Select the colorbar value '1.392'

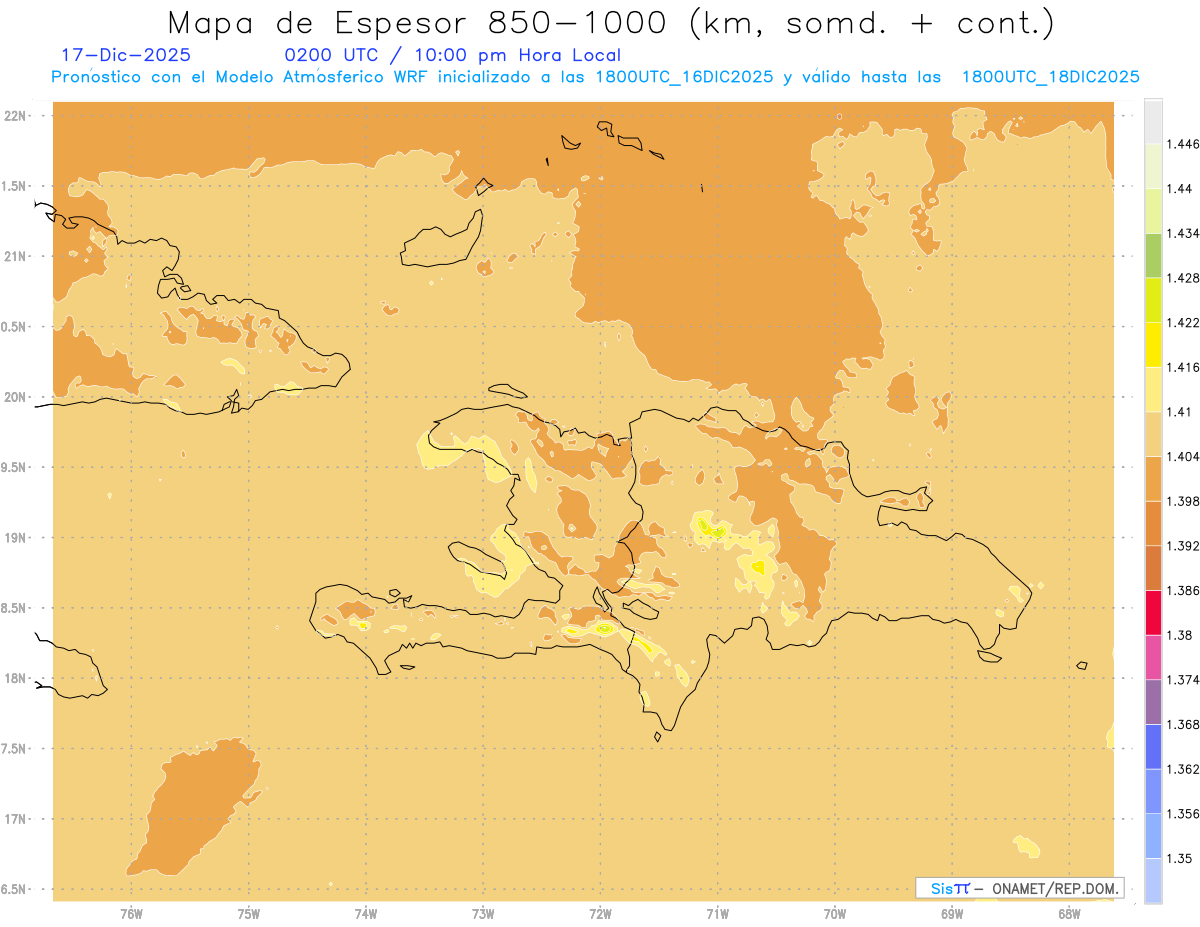tap(1183, 546)
